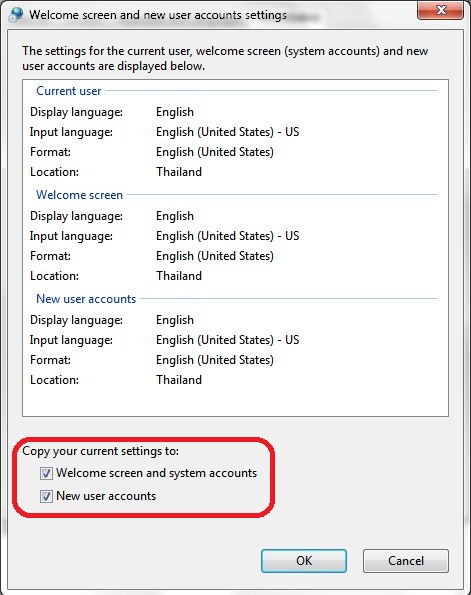This screenshot has height=595, width=471.
Task: Dismiss the dialog using the Cancel button
Action: tap(406, 560)
